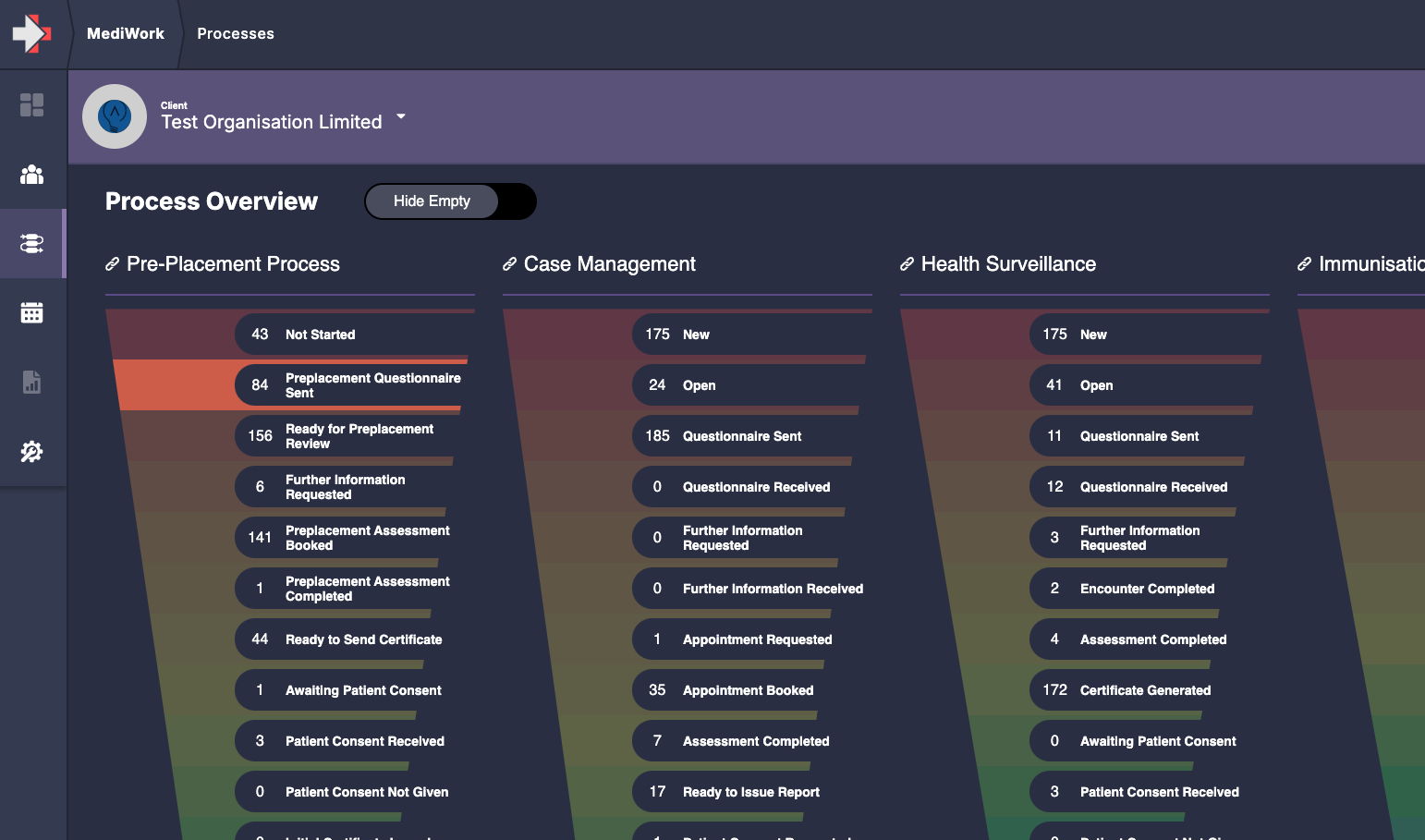Select the people/clients icon in the sidebar
This screenshot has height=840, width=1425.
pyautogui.click(x=32, y=175)
